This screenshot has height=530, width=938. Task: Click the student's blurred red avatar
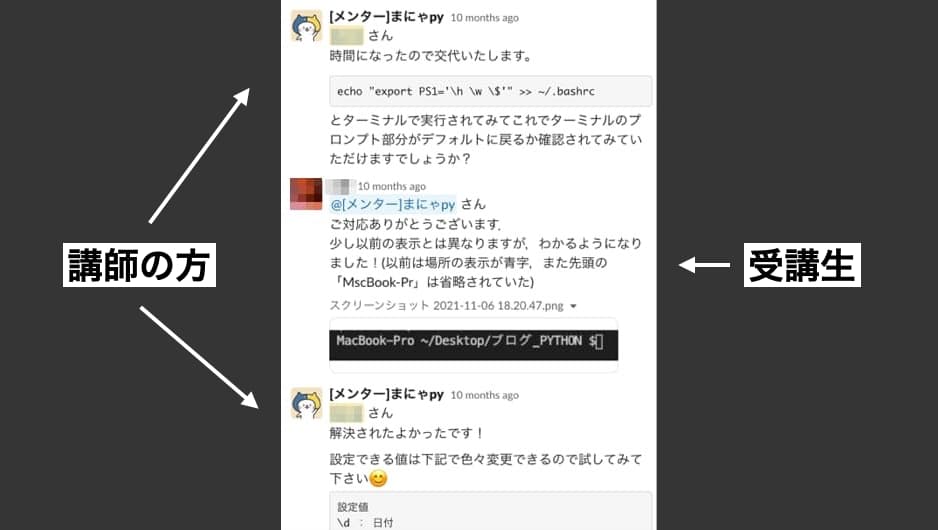click(x=306, y=194)
